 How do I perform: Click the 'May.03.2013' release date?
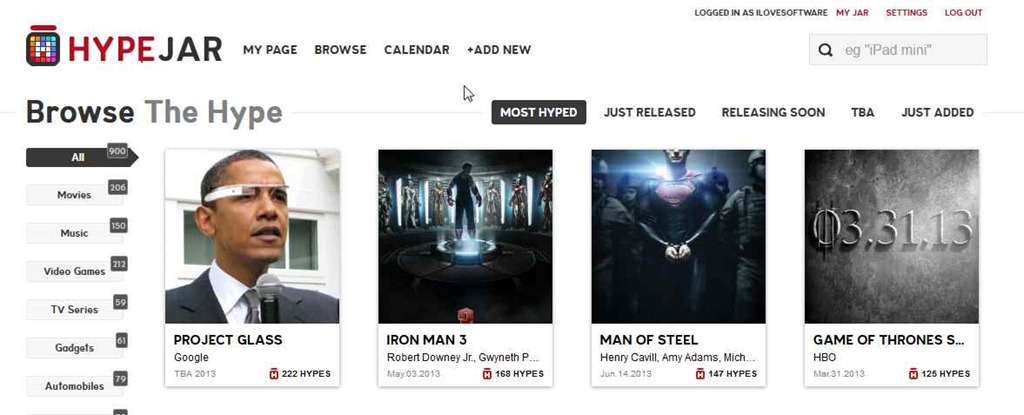pyautogui.click(x=413, y=374)
